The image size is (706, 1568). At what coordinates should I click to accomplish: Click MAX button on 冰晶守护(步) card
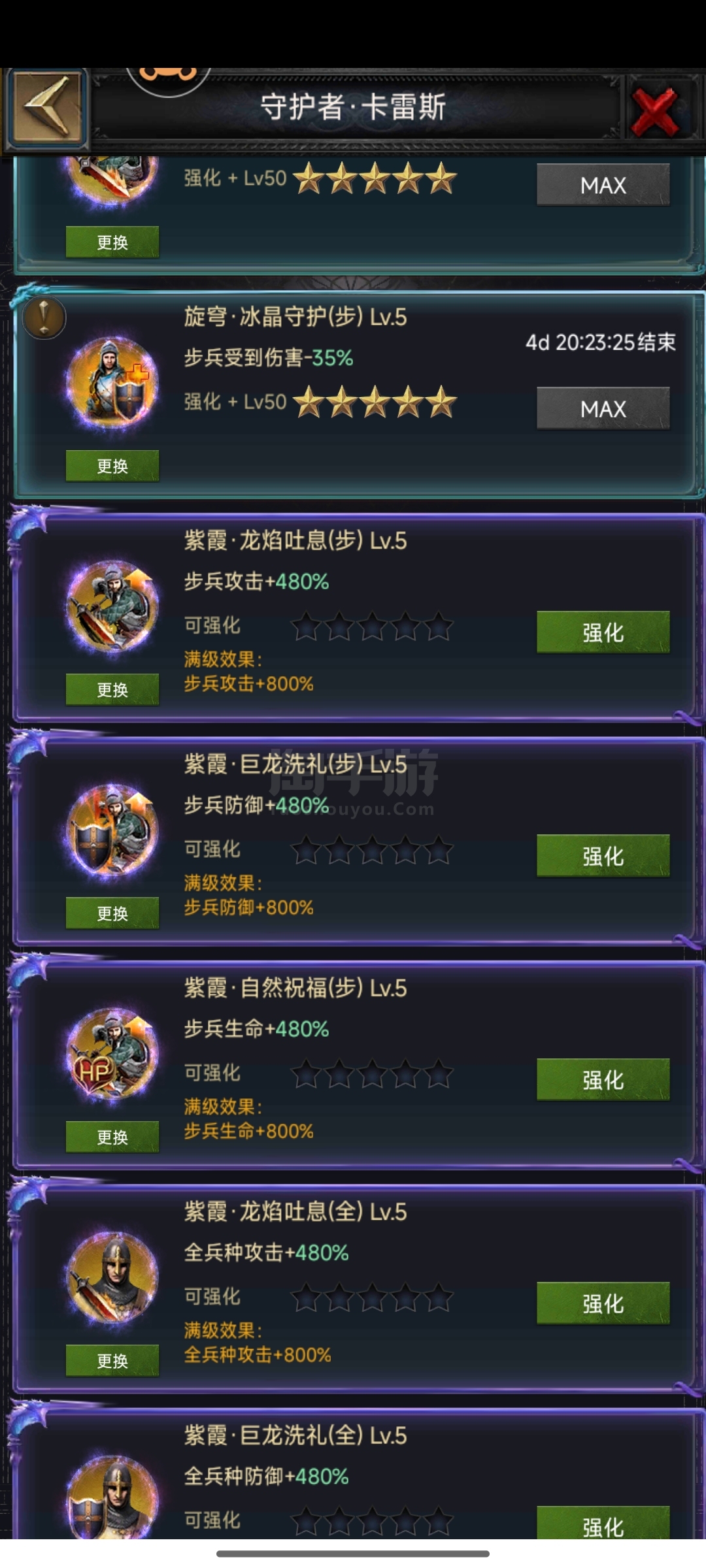click(603, 408)
